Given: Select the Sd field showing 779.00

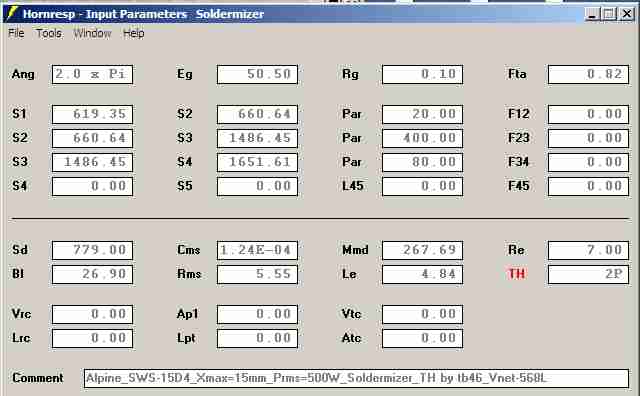Looking at the screenshot, I should pos(92,250).
